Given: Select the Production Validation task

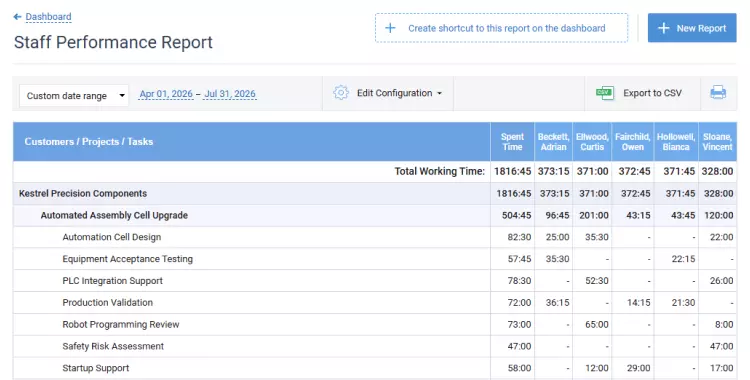Looking at the screenshot, I should tap(108, 302).
